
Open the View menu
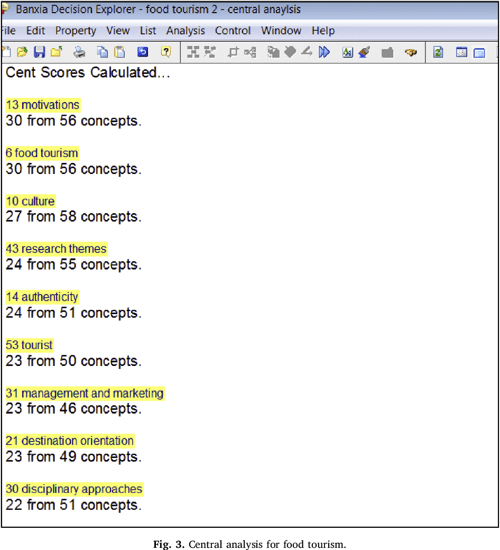pyautogui.click(x=118, y=31)
